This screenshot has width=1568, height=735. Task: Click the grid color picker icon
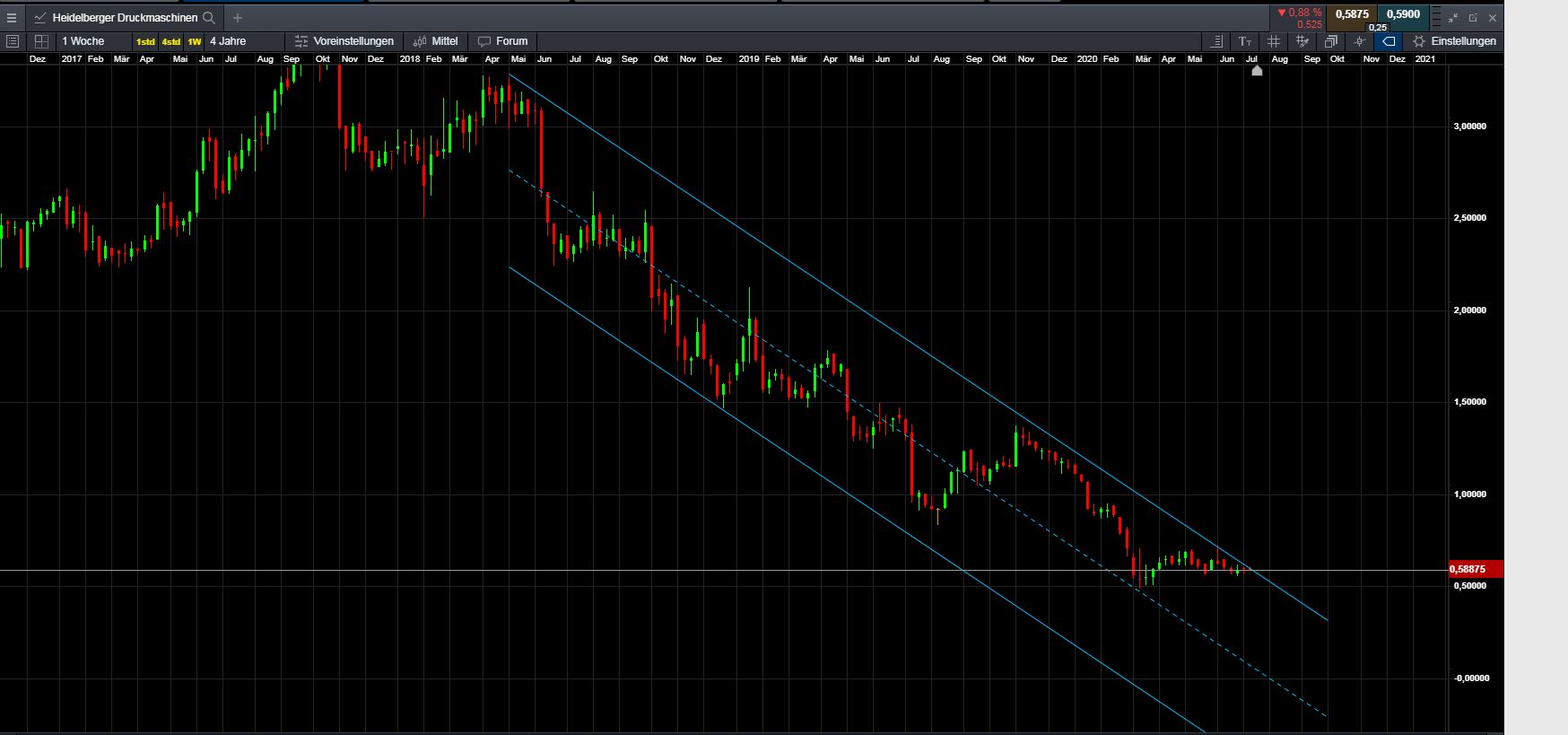[x=1302, y=41]
